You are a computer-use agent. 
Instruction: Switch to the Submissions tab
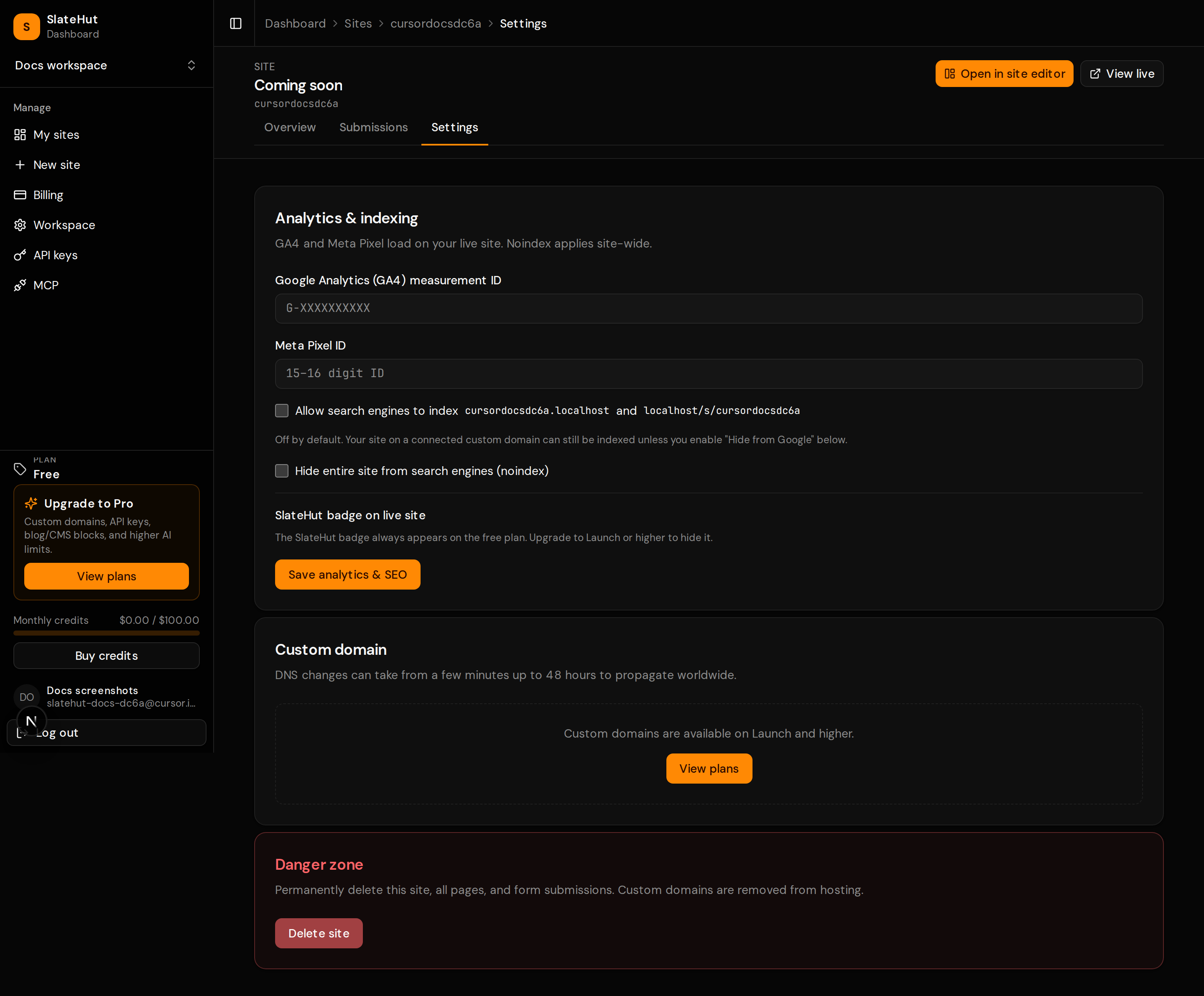pyautogui.click(x=374, y=127)
